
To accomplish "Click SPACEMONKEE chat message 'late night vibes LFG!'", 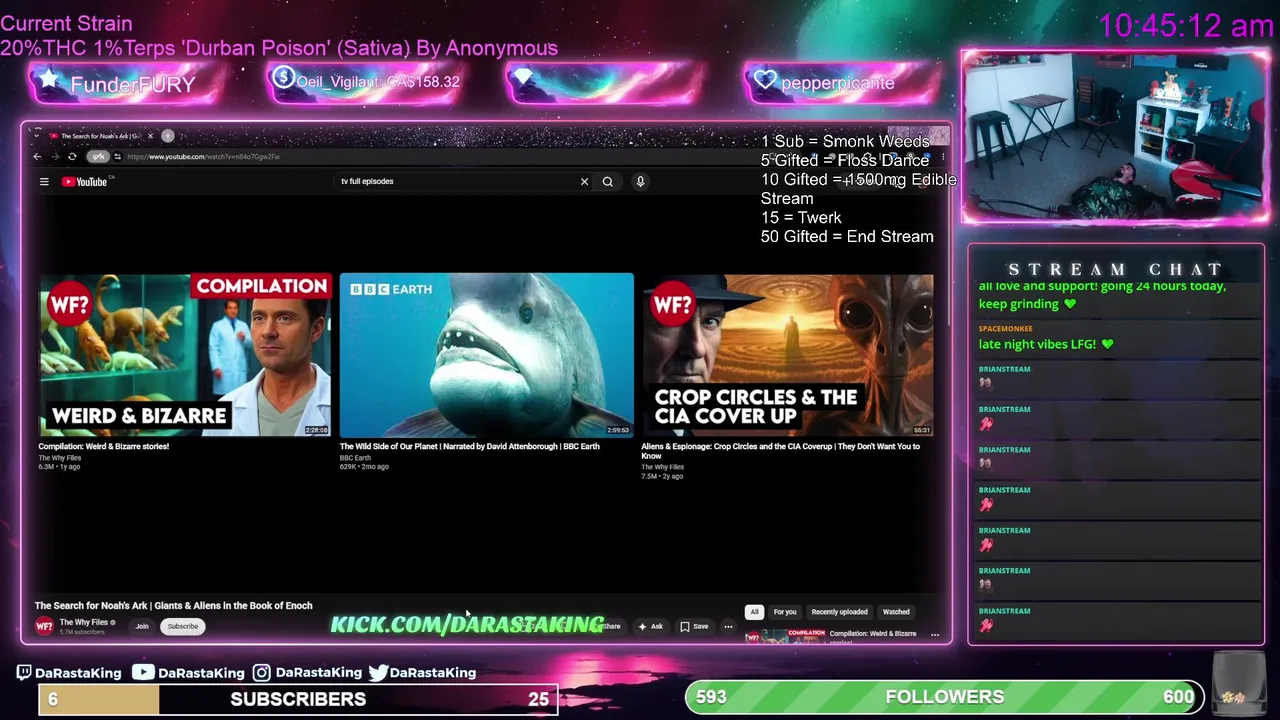I will pos(1045,344).
